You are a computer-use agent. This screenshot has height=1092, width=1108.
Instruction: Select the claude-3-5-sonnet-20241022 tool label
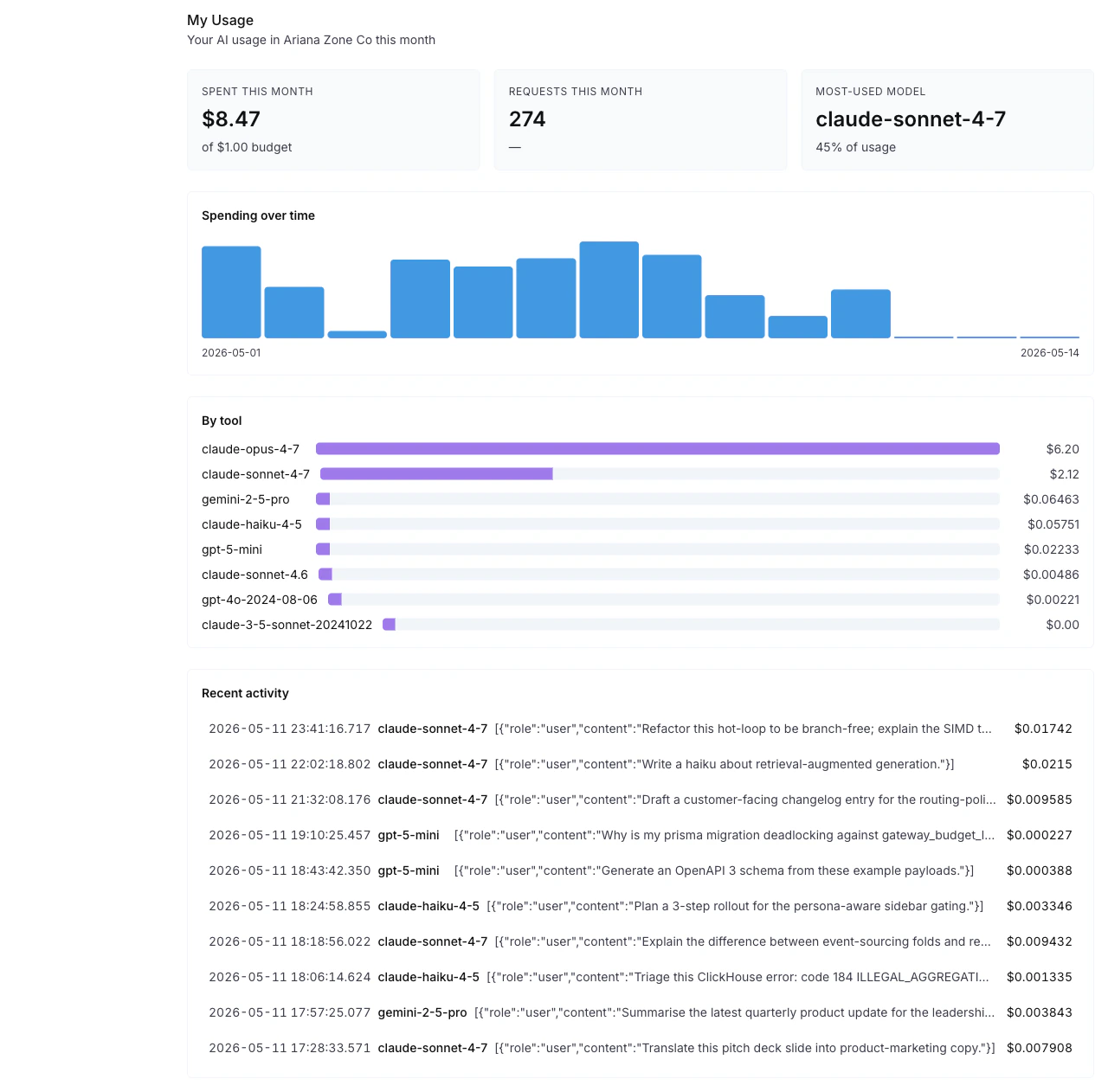click(x=287, y=625)
